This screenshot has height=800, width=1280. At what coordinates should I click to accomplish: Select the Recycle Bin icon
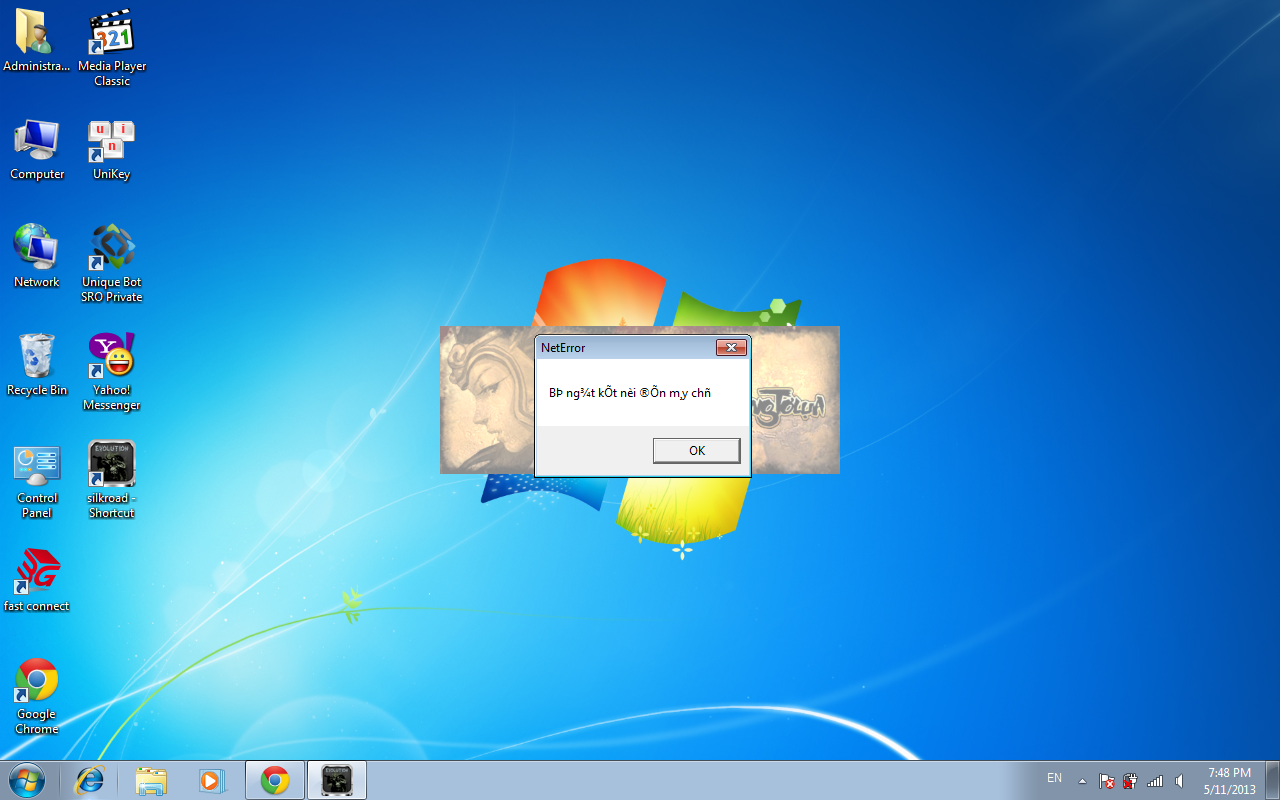pyautogui.click(x=37, y=365)
